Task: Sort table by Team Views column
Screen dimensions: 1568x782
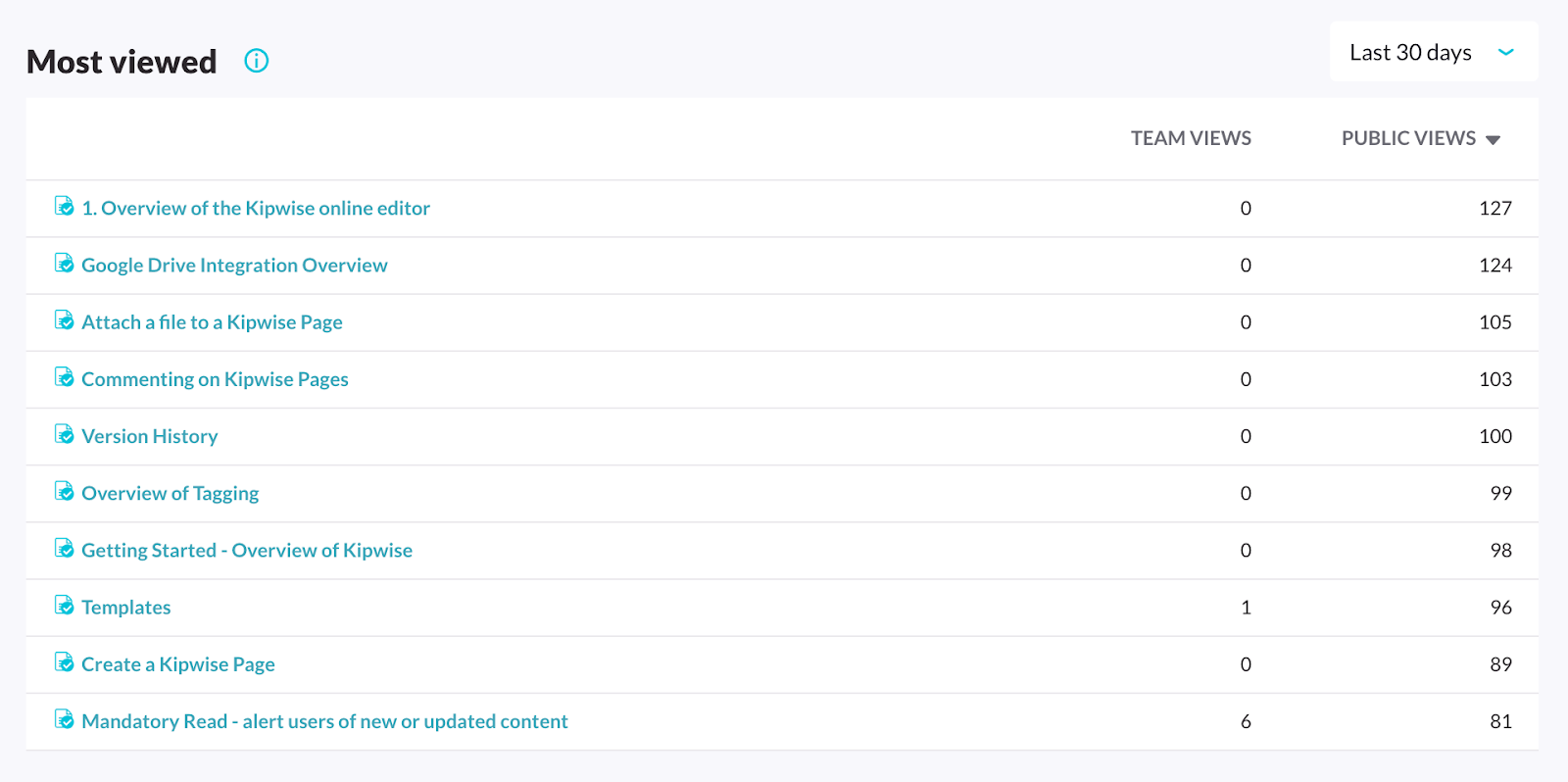Action: 1191,138
